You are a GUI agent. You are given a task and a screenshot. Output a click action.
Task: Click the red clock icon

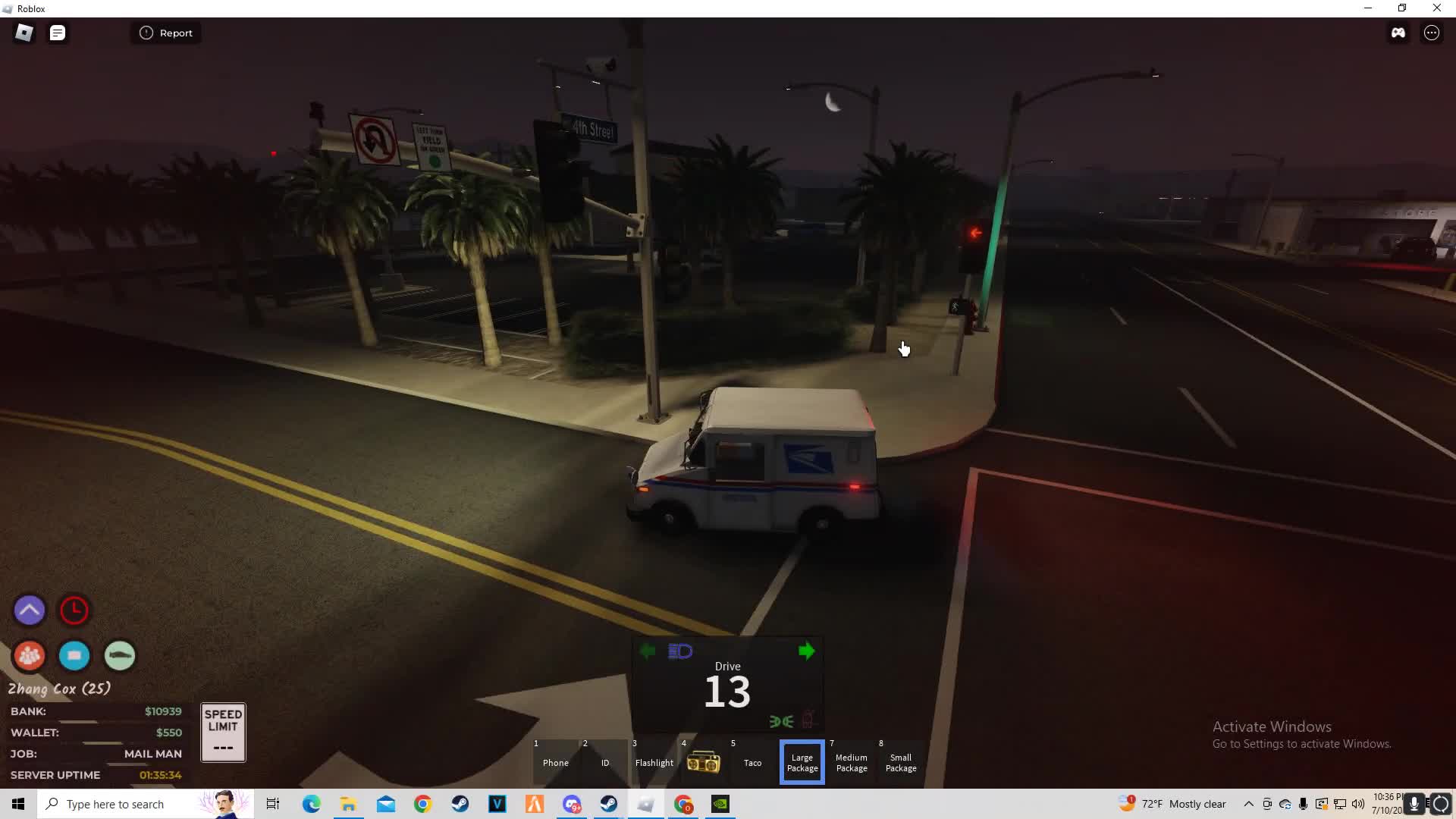pos(74,610)
